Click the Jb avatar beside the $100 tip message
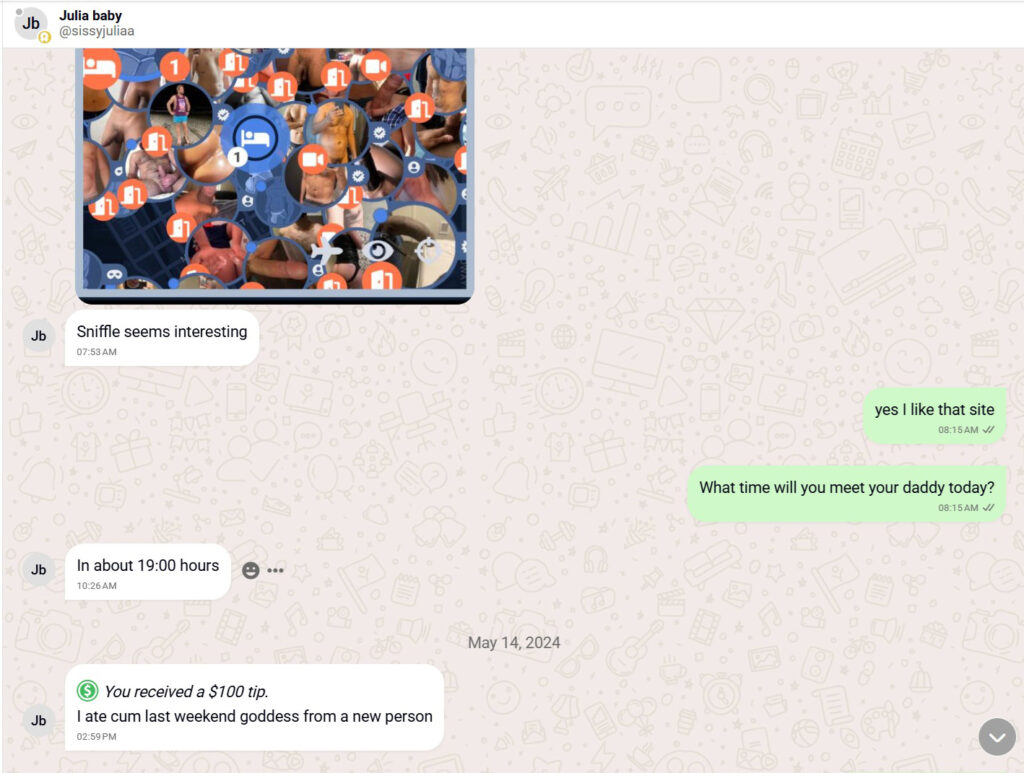 coord(39,721)
